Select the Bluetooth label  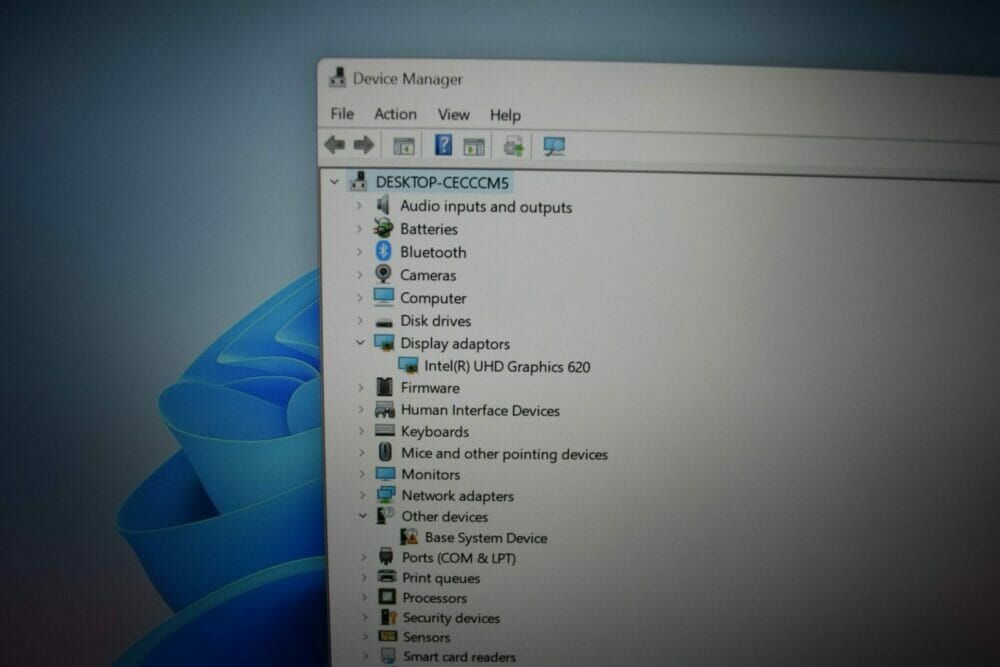click(433, 253)
